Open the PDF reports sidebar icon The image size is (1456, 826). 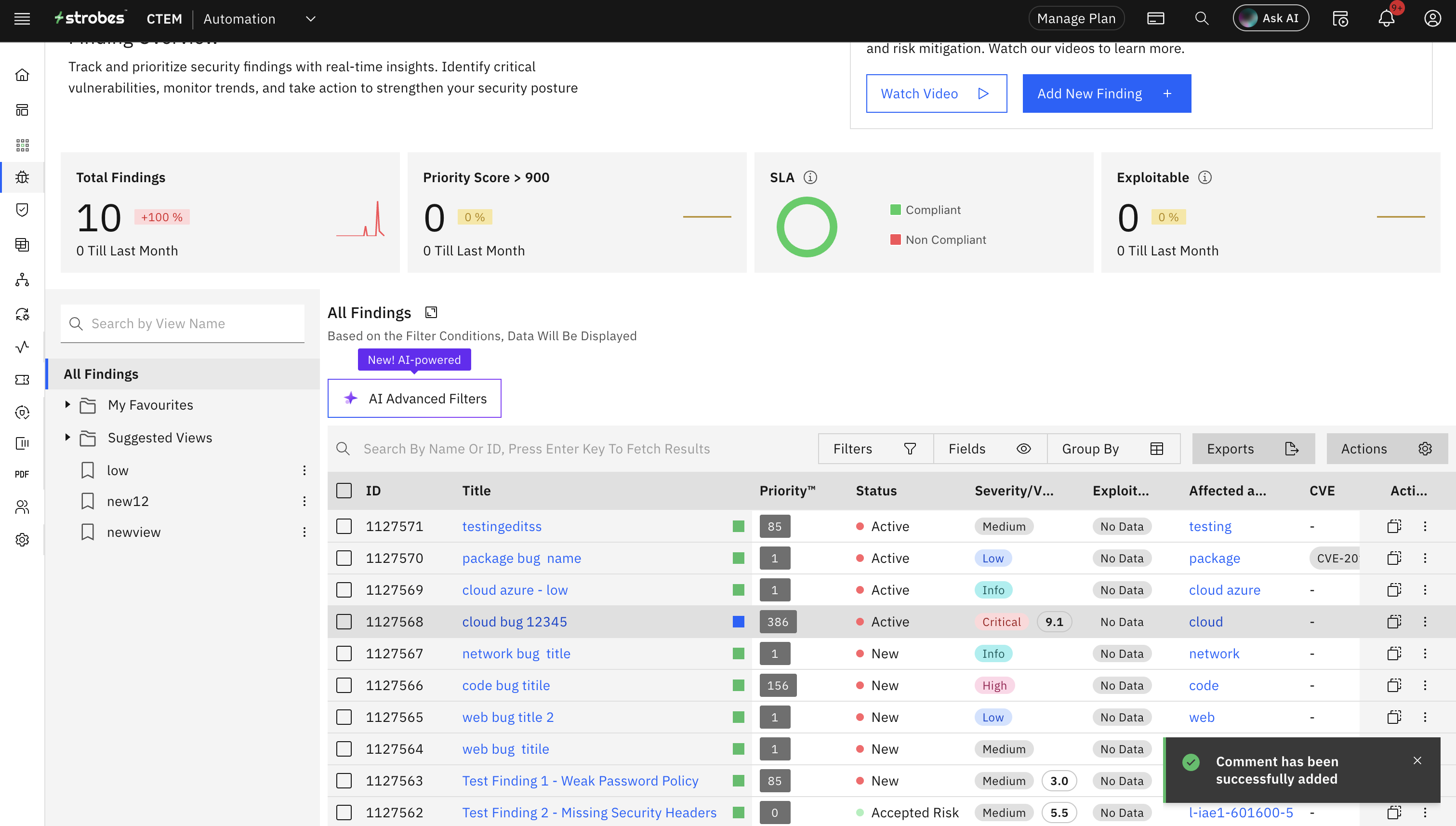point(22,474)
